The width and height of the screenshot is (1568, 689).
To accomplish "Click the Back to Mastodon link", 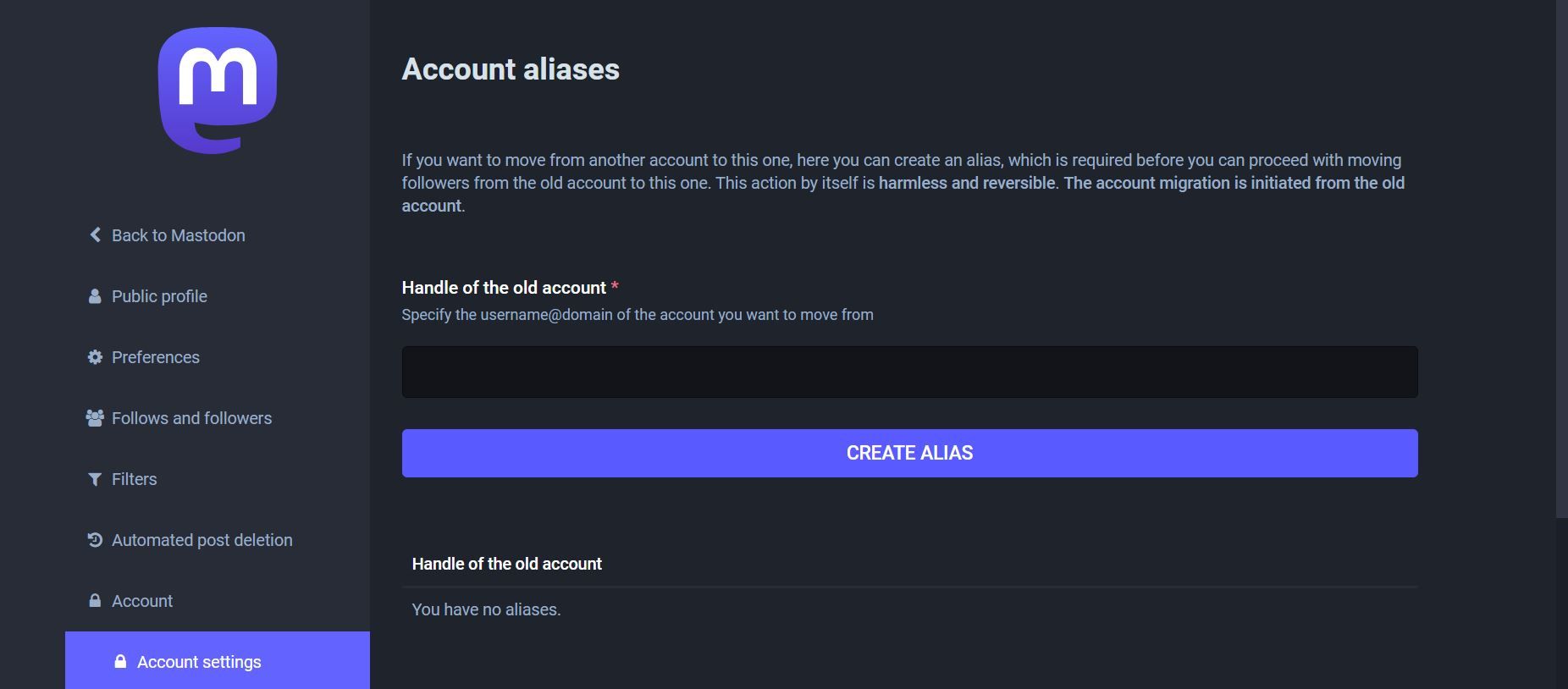I will click(x=178, y=234).
